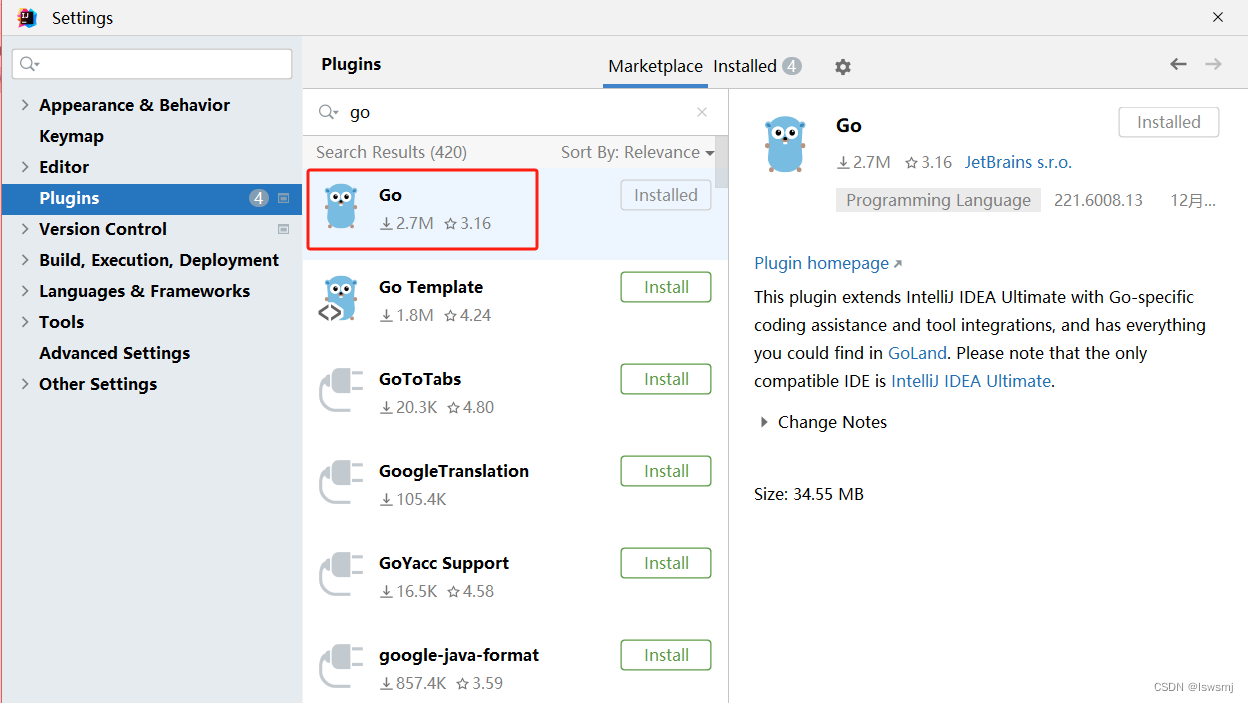1248x703 pixels.
Task: Click the version number 221.6008.13
Action: point(1098,200)
